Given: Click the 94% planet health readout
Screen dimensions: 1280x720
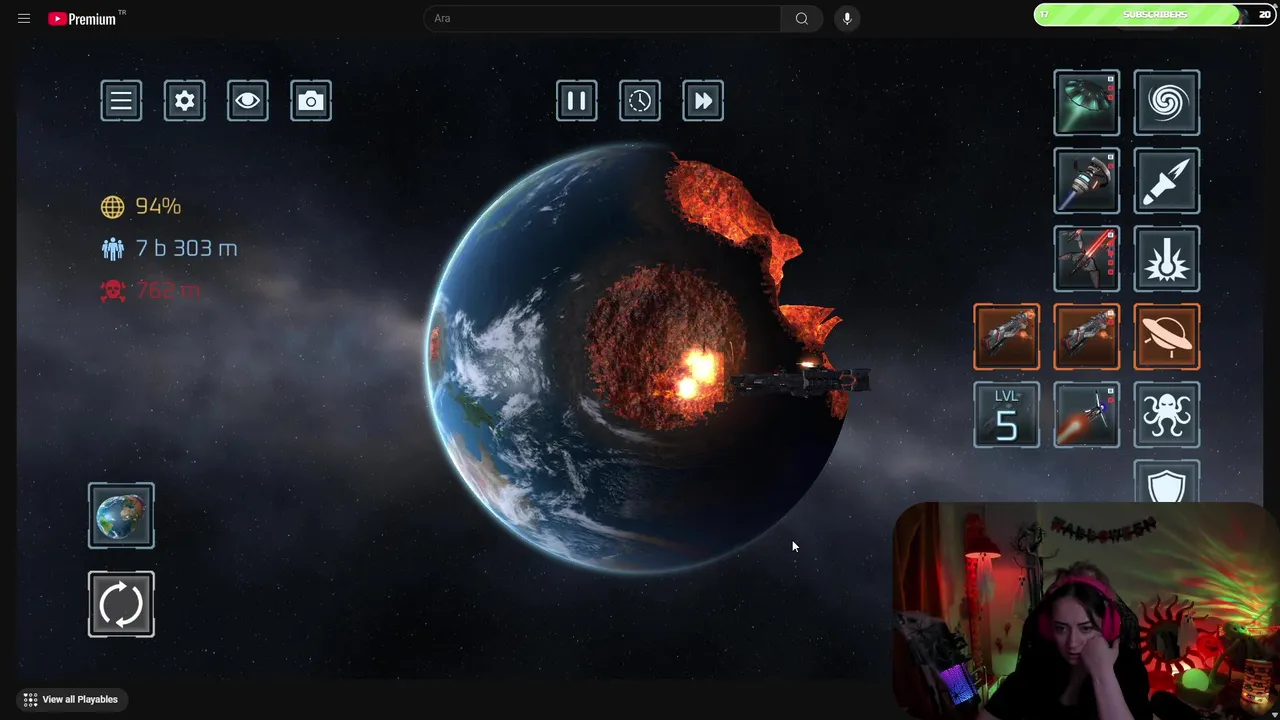Looking at the screenshot, I should point(142,206).
